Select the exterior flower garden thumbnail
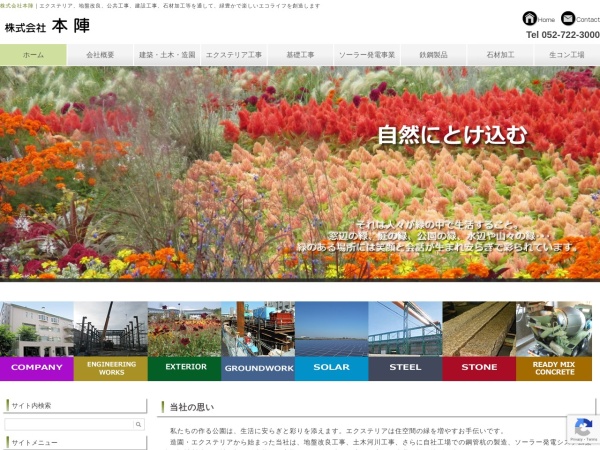This screenshot has height=450, width=600. [x=184, y=329]
